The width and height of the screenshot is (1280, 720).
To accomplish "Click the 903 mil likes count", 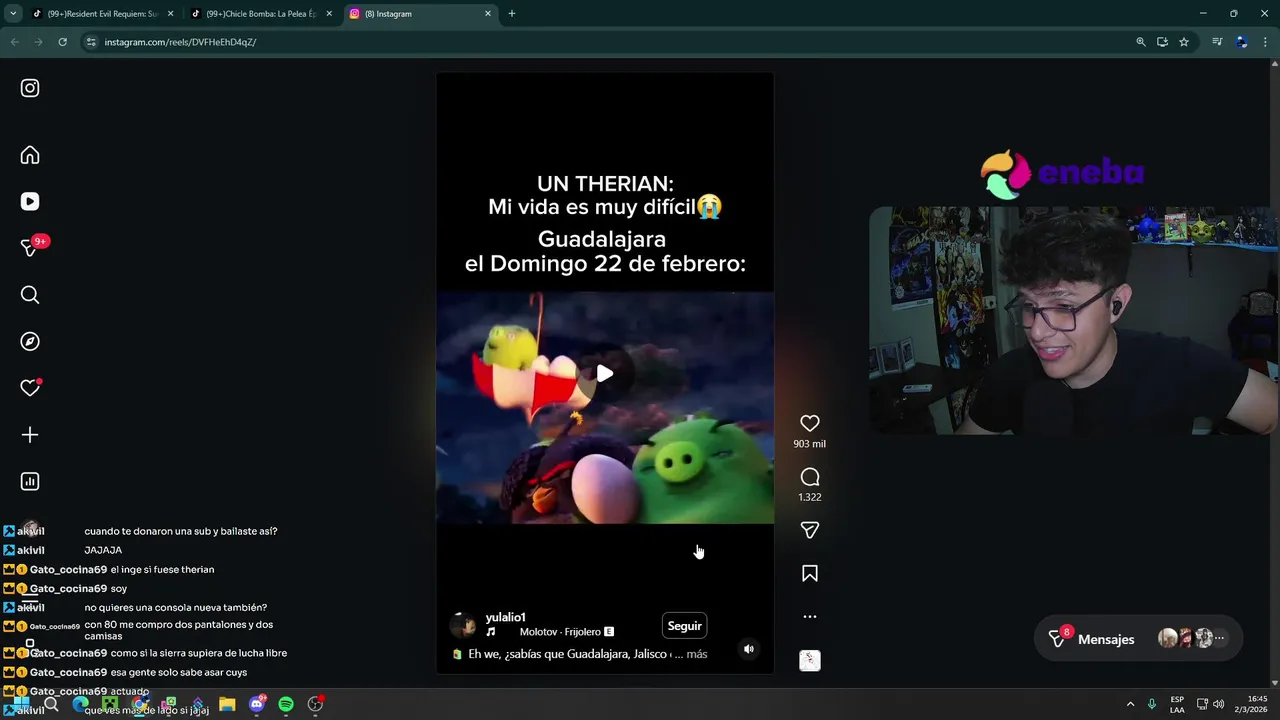I will click(810, 444).
